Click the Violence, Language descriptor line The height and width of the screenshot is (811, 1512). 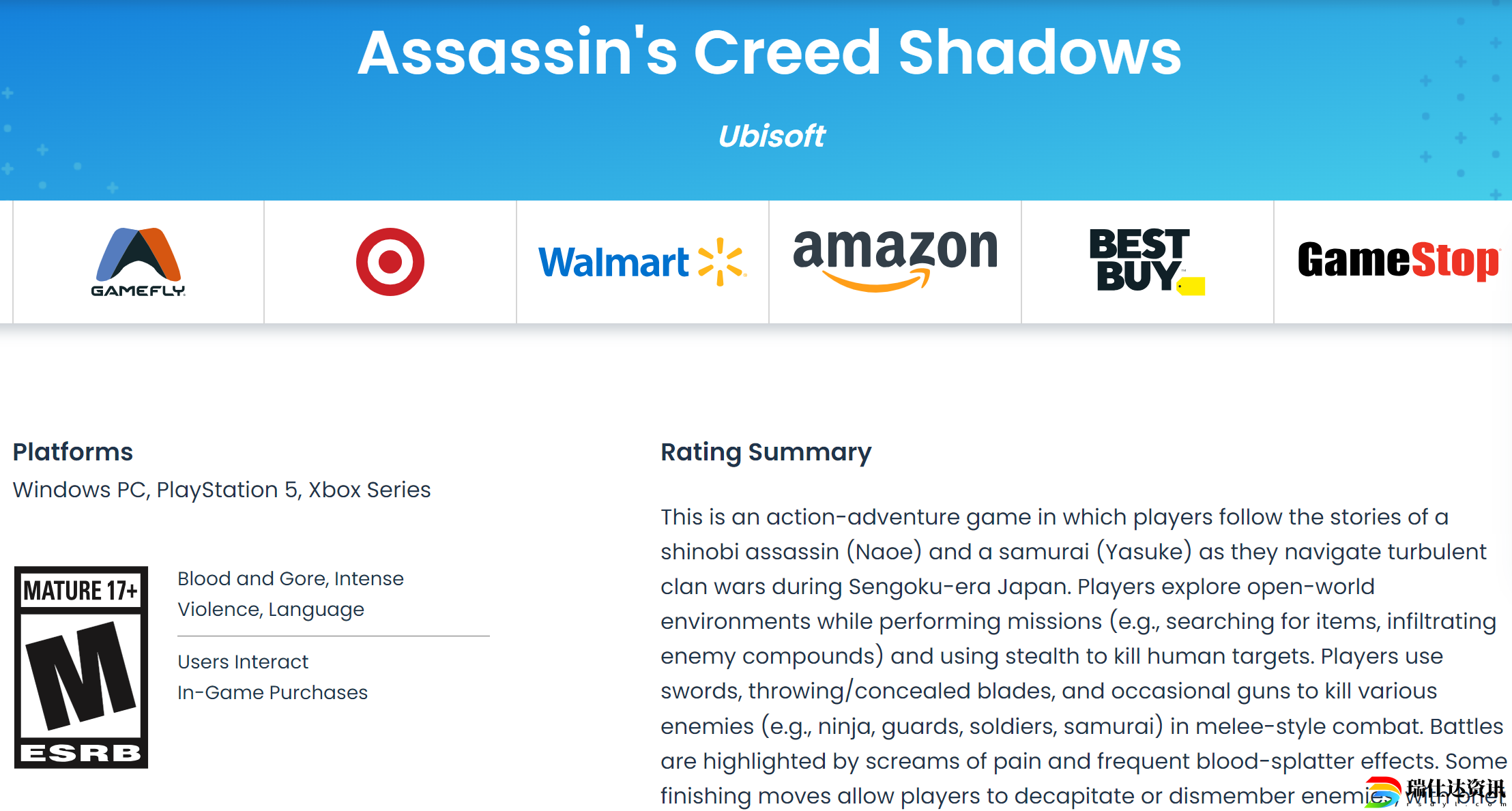point(271,609)
